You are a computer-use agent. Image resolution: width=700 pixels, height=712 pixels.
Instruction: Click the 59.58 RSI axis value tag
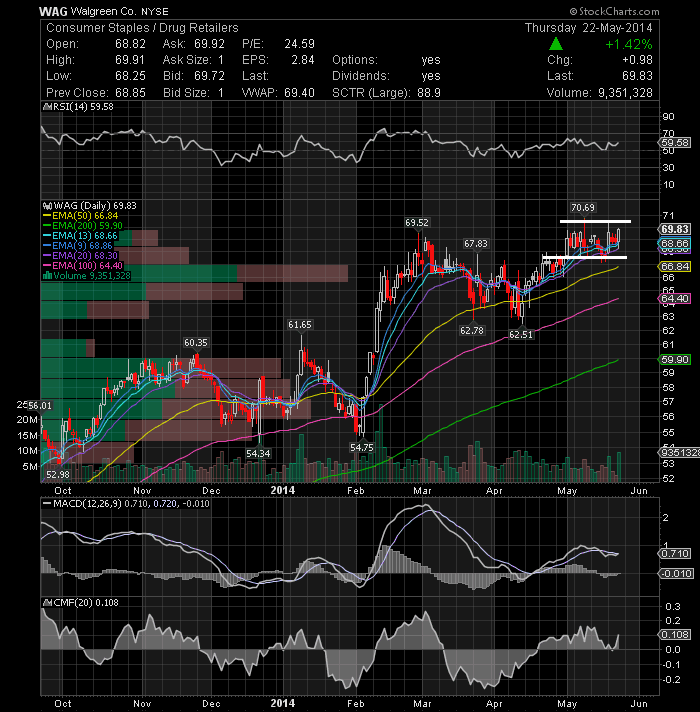pyautogui.click(x=675, y=143)
